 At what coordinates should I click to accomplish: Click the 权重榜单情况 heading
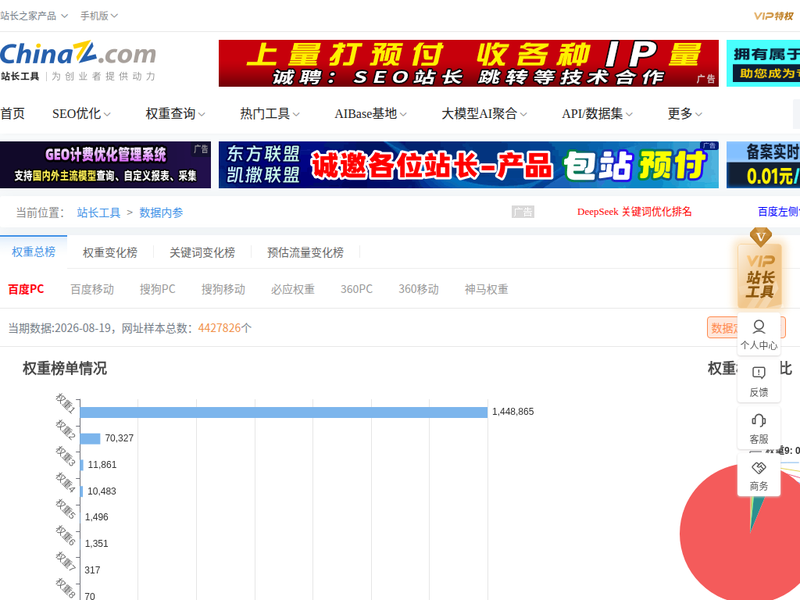click(65, 368)
